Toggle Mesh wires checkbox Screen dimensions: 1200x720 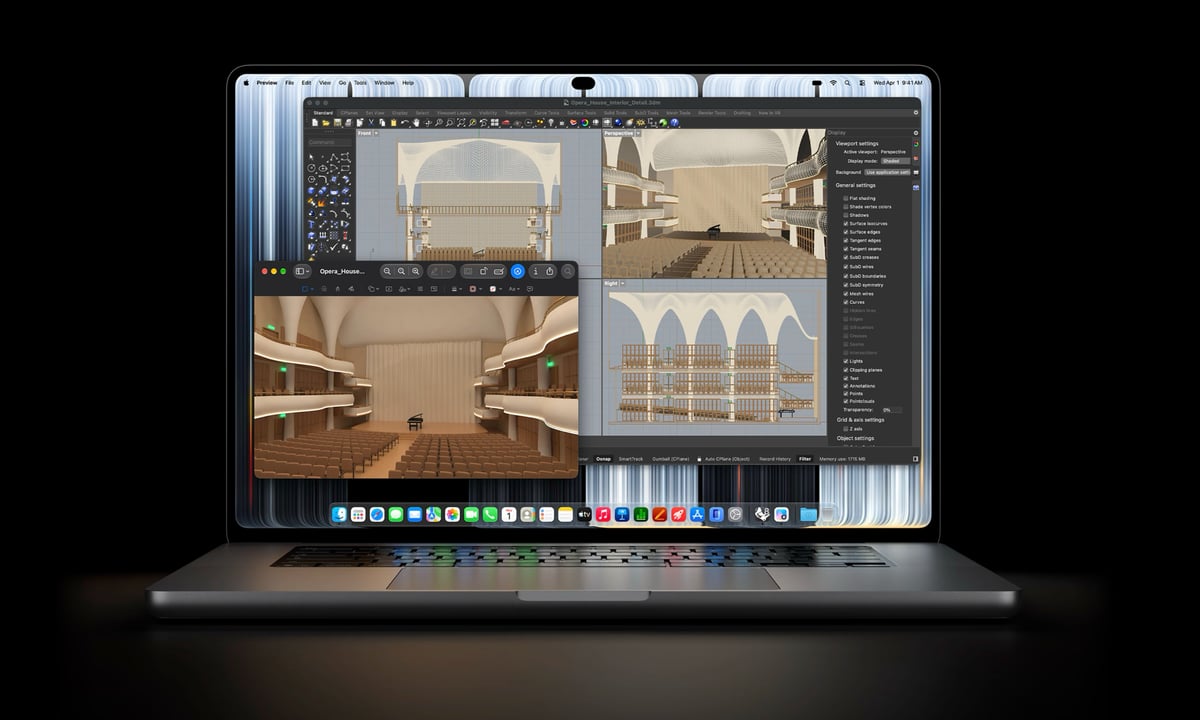(x=846, y=293)
